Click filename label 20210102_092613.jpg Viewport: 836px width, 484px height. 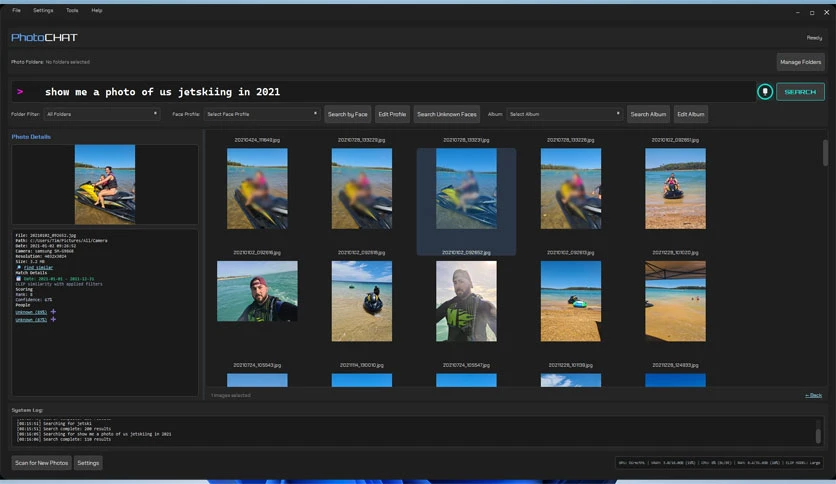tap(570, 253)
